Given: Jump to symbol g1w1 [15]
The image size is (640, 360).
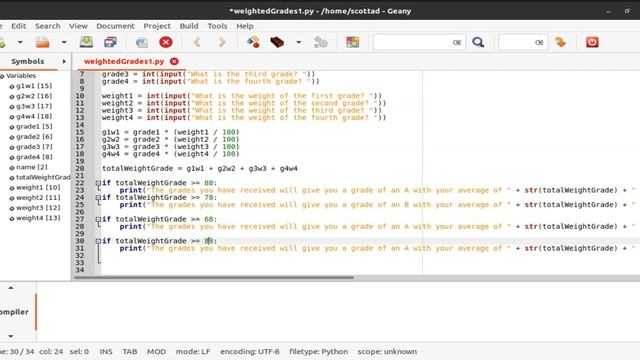Looking at the screenshot, I should click(34, 86).
